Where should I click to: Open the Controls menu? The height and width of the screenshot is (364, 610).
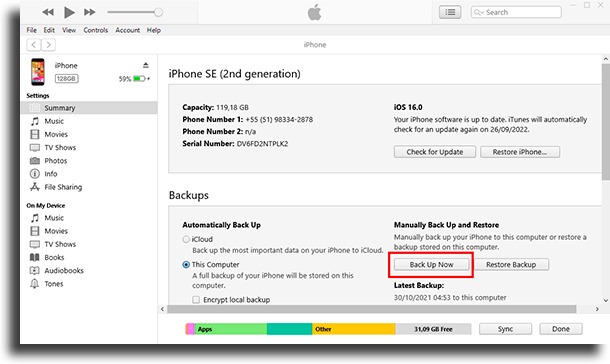click(x=96, y=30)
